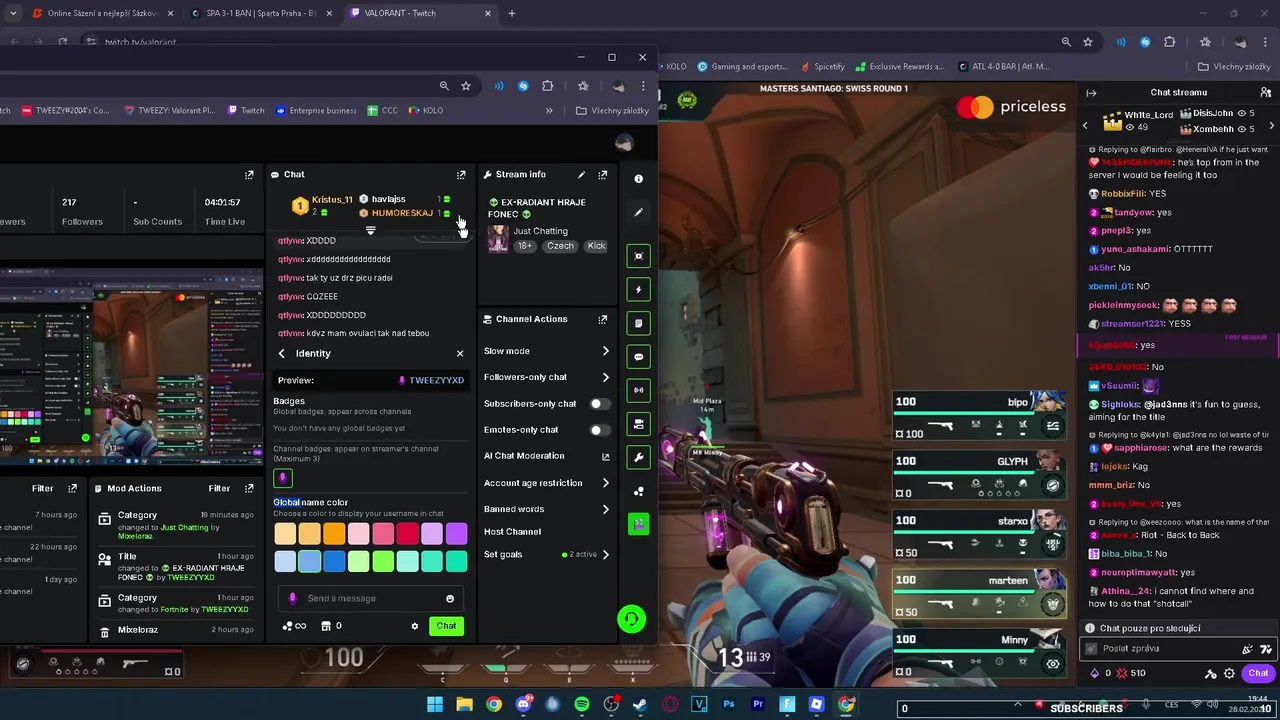The width and height of the screenshot is (1280, 720).
Task: Collapse the Twitch chat sidebar
Action: point(1091,93)
